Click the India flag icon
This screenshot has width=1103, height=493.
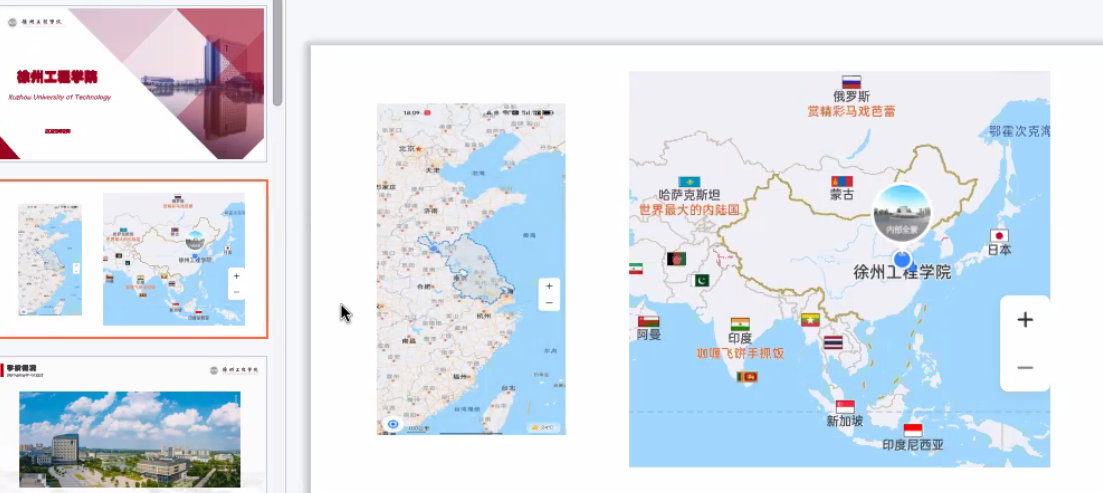tap(740, 324)
